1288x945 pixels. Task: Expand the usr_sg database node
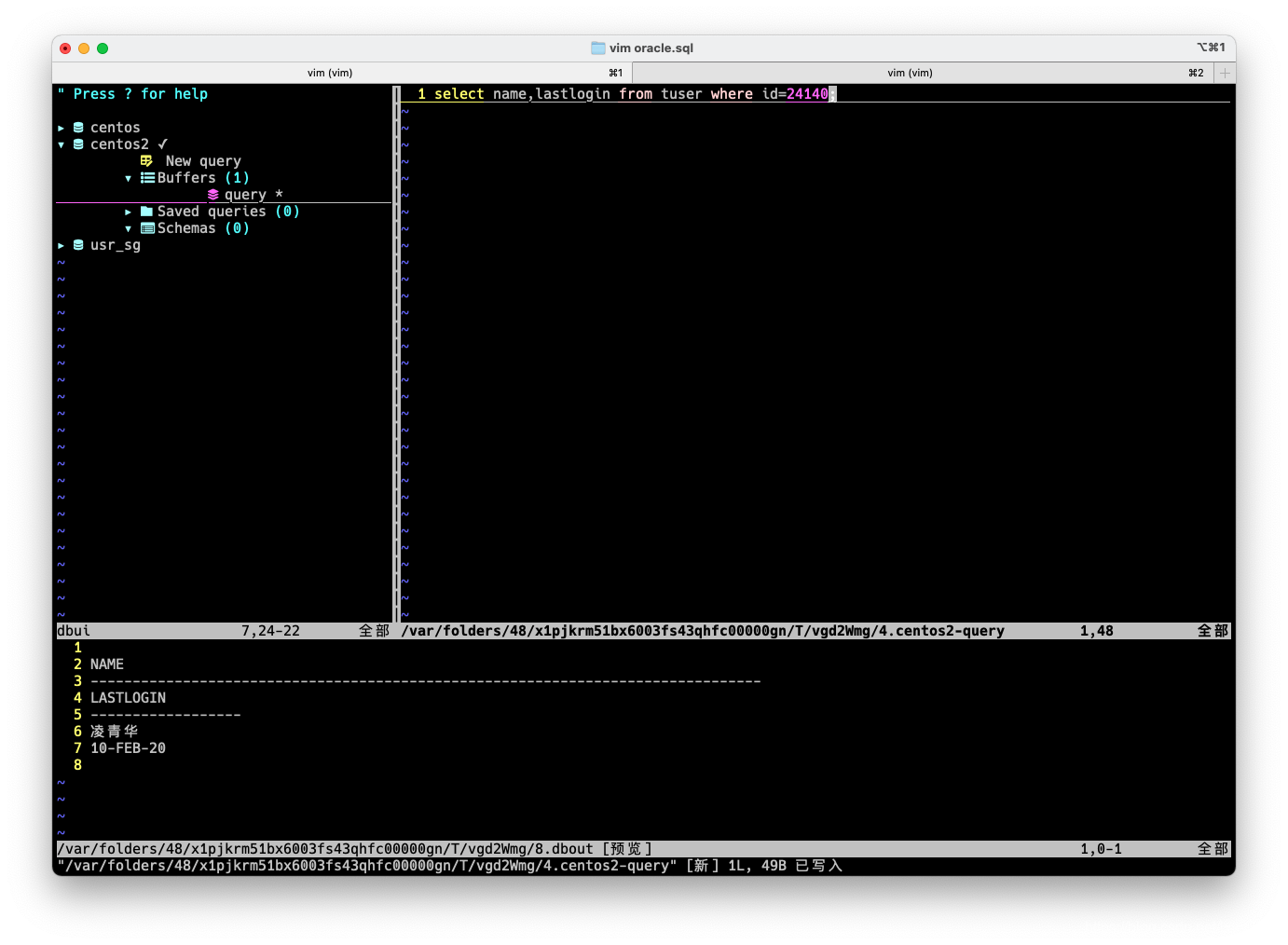pyautogui.click(x=62, y=245)
